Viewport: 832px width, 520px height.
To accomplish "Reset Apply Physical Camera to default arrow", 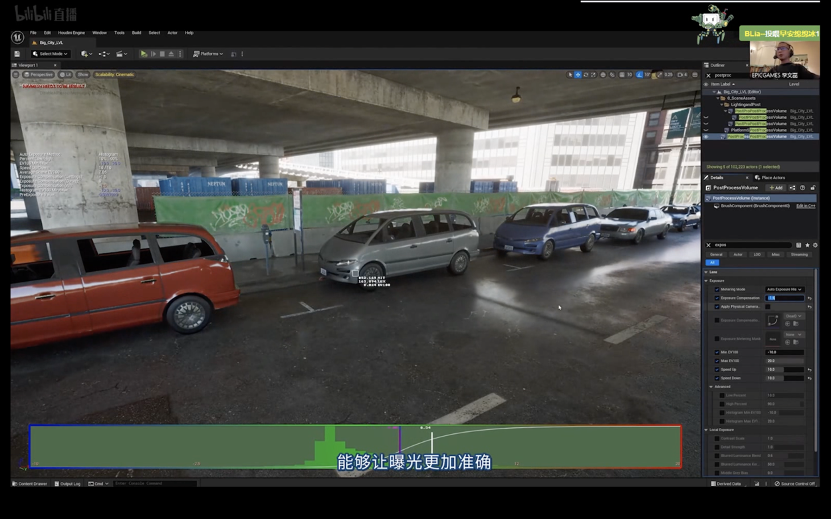I will (810, 307).
